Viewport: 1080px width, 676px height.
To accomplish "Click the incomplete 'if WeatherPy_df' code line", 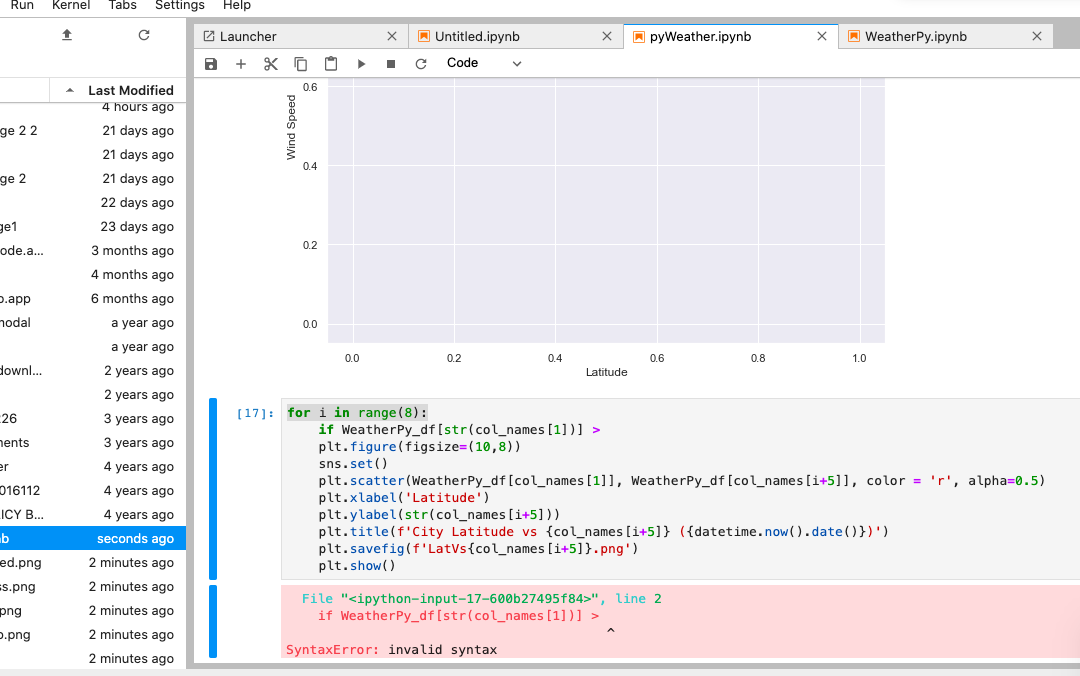I will click(459, 430).
